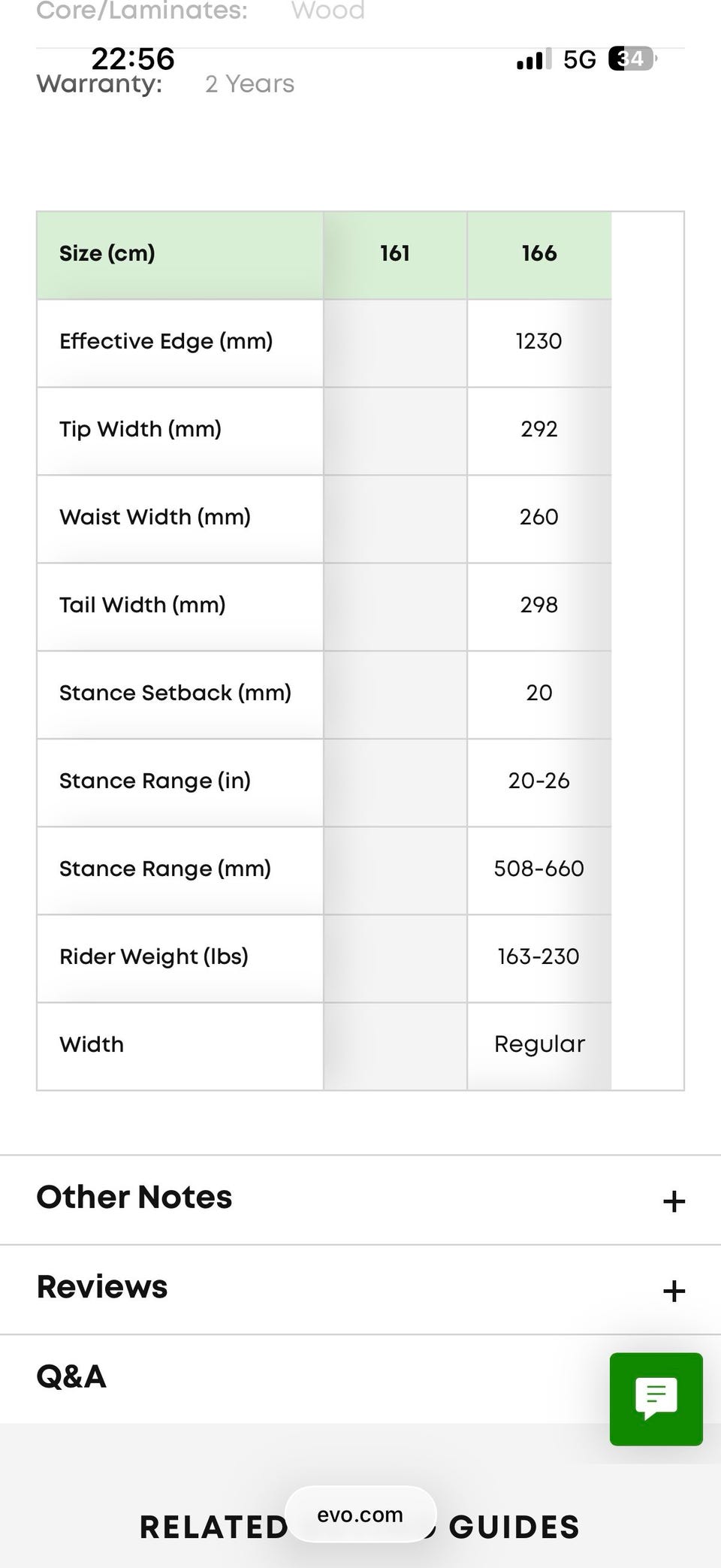The width and height of the screenshot is (721, 1568).
Task: Expand the Reviews section plus icon
Action: (x=674, y=1290)
